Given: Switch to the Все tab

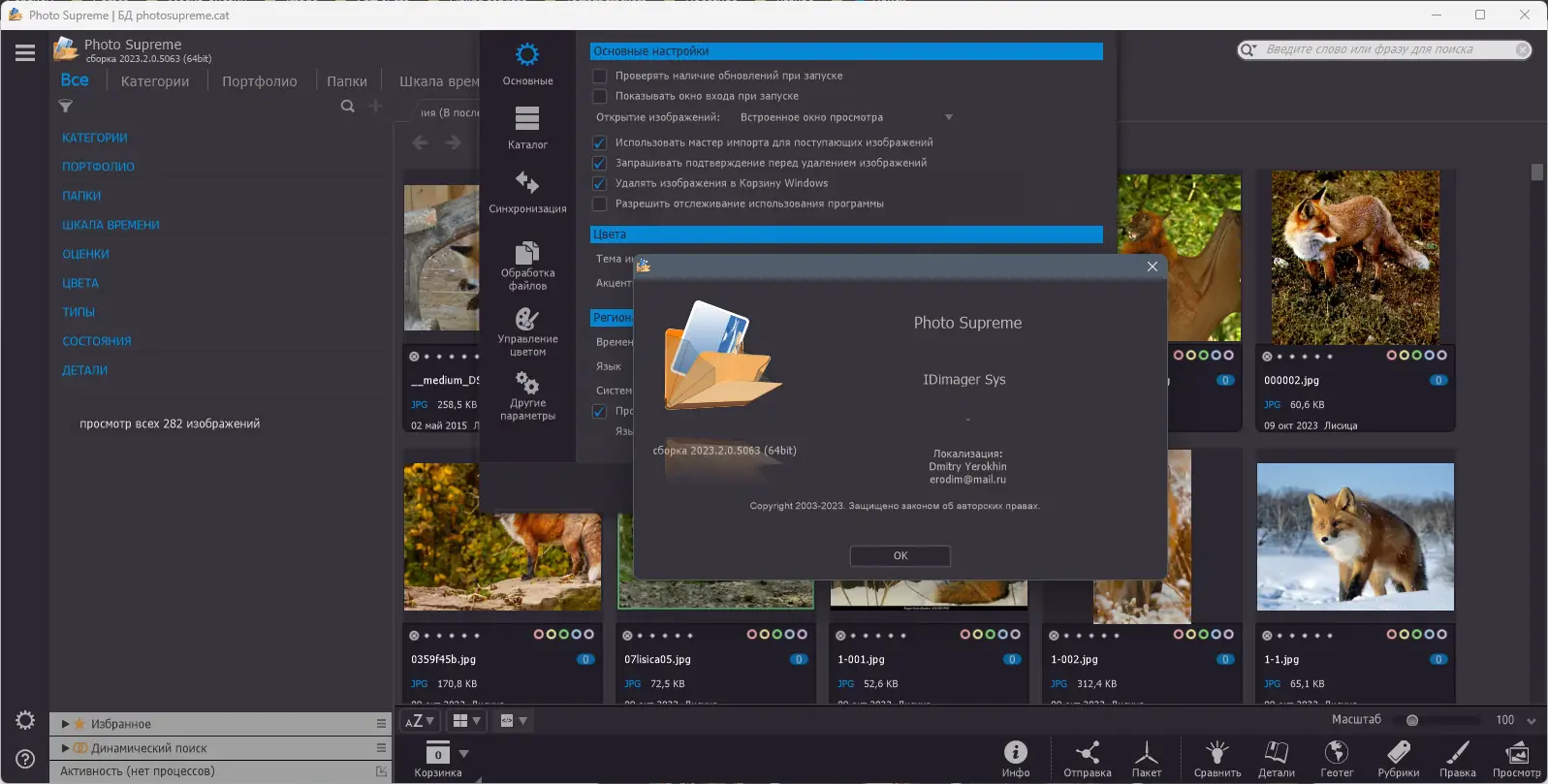Looking at the screenshot, I should pyautogui.click(x=75, y=80).
